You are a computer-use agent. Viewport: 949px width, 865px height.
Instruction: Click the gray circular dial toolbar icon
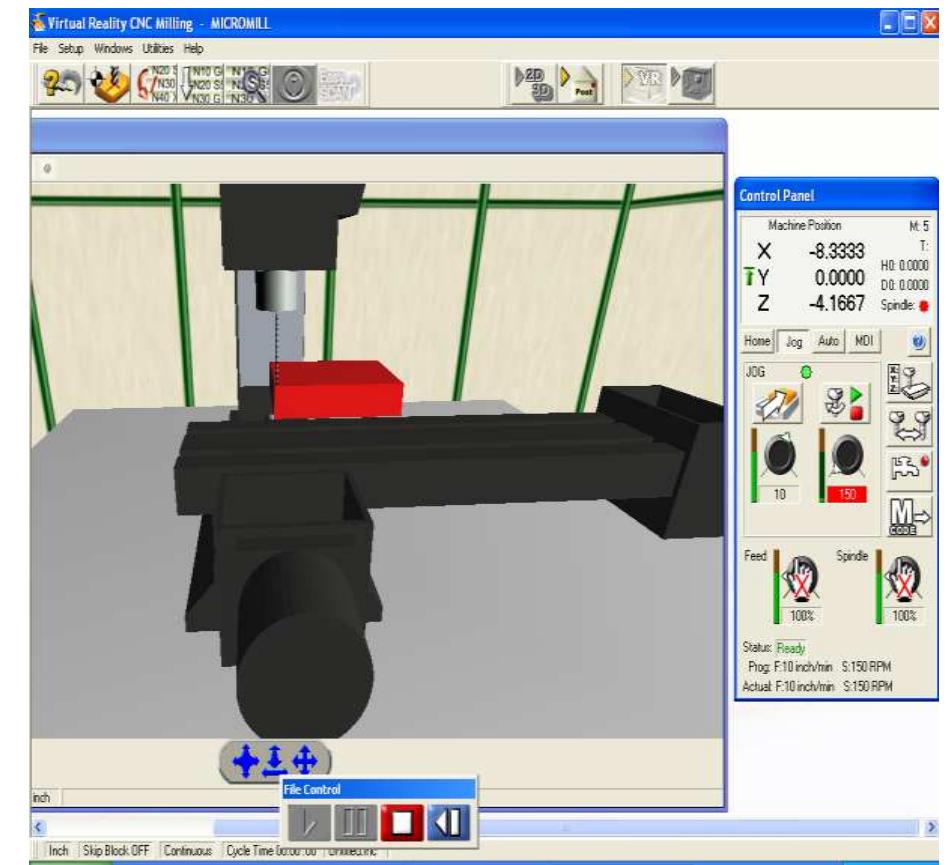tap(295, 84)
